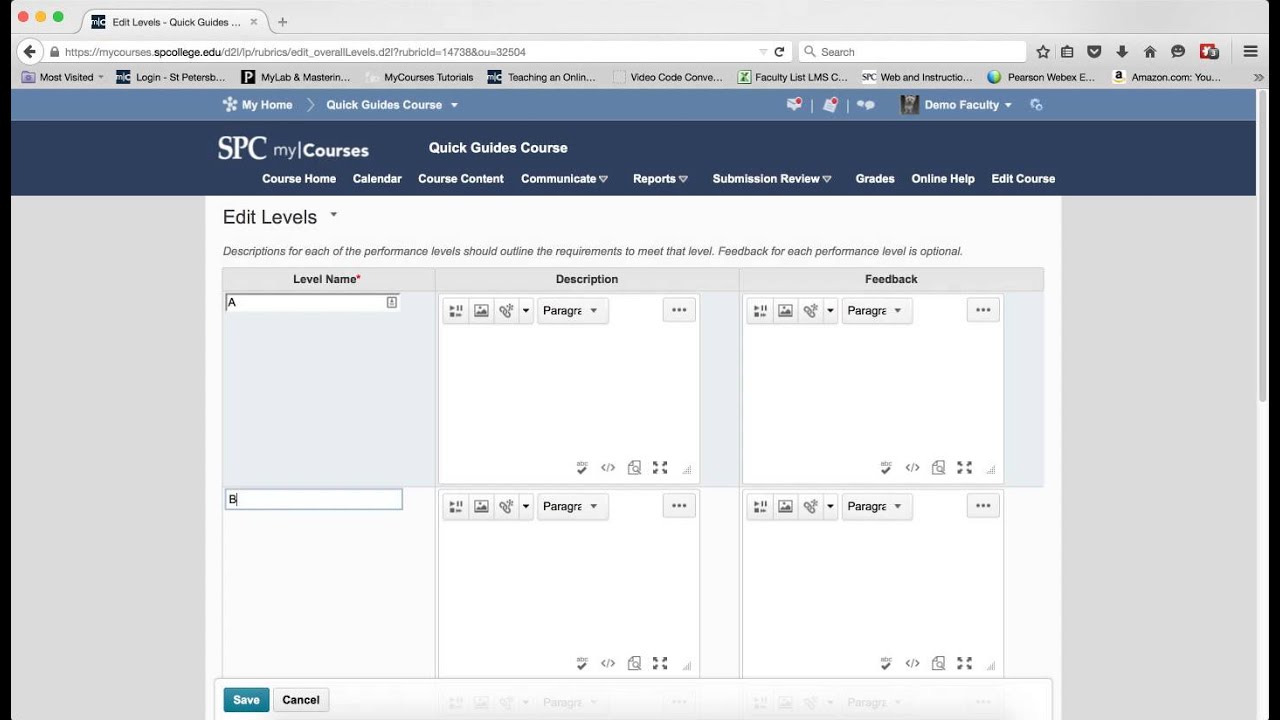This screenshot has height=720, width=1280.
Task: Open settings gear icon next to Demo Faculty
Action: [x=1036, y=105]
